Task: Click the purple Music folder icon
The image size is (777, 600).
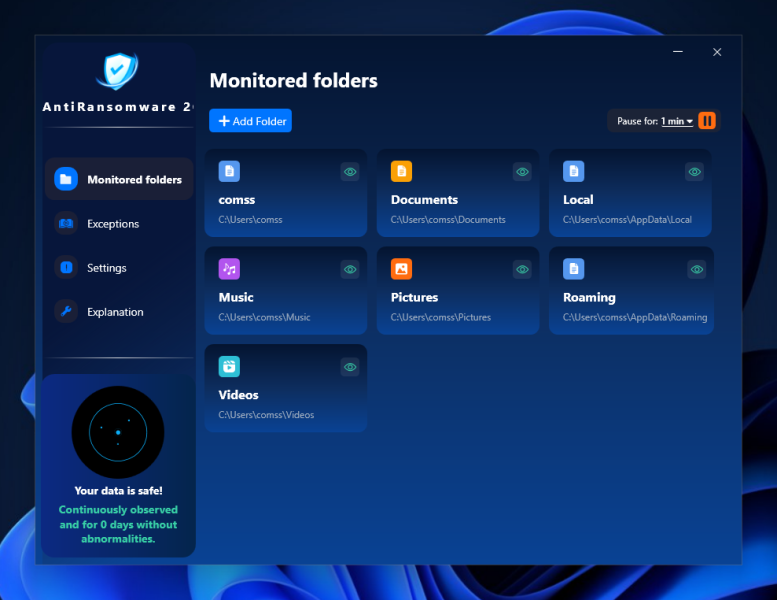Action: coord(229,269)
